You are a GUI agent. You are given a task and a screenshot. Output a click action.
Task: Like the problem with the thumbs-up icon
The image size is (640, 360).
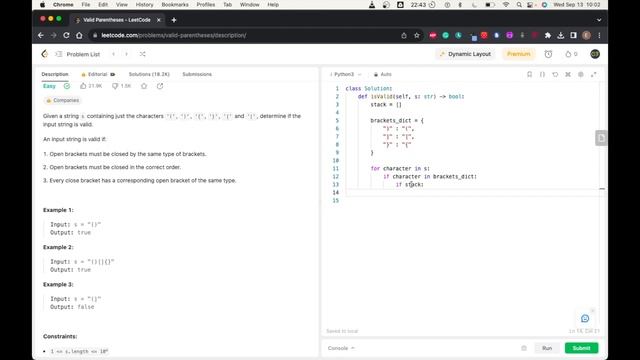(x=83, y=86)
